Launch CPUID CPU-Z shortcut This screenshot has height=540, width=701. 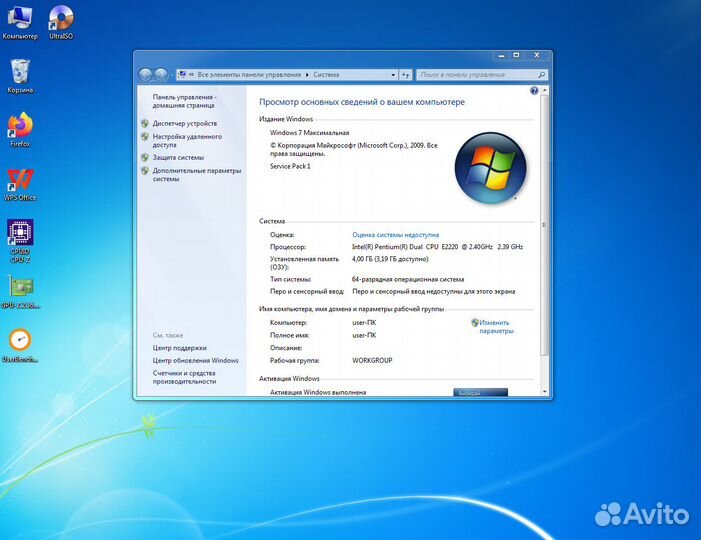pos(20,240)
